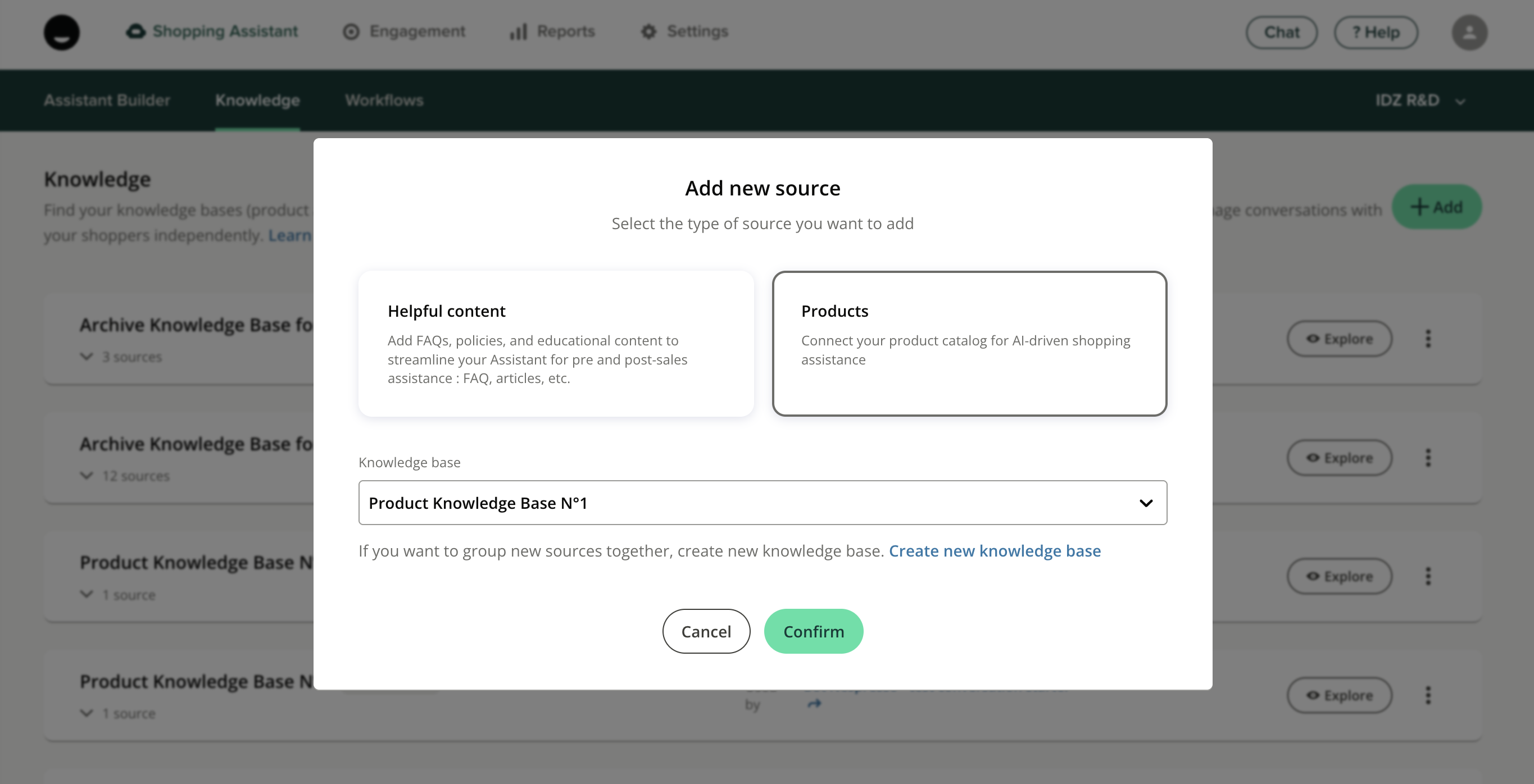Select the Products source type card

click(969, 344)
